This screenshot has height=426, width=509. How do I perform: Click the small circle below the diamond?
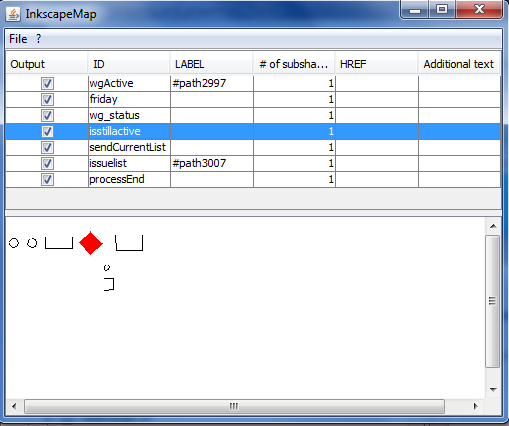click(x=107, y=267)
